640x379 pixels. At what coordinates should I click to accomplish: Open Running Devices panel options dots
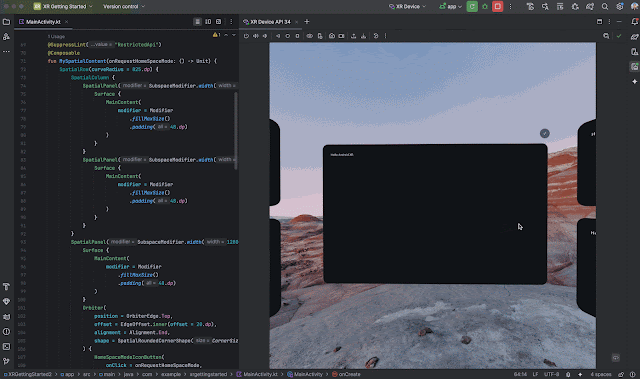[609, 22]
